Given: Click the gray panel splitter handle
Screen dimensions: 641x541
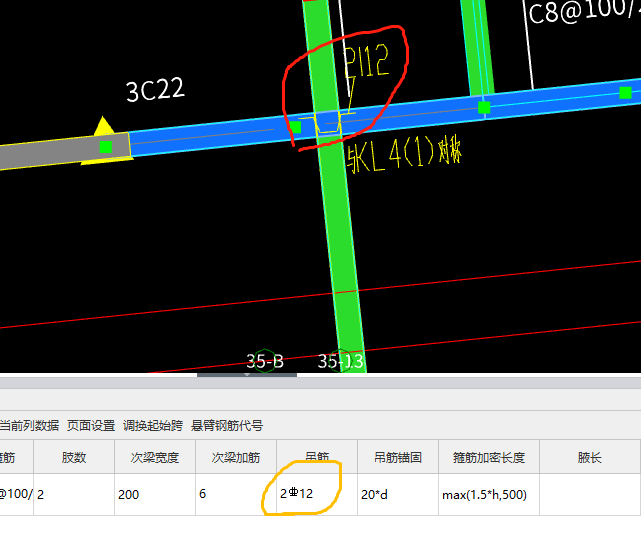Looking at the screenshot, I should 247,375.
